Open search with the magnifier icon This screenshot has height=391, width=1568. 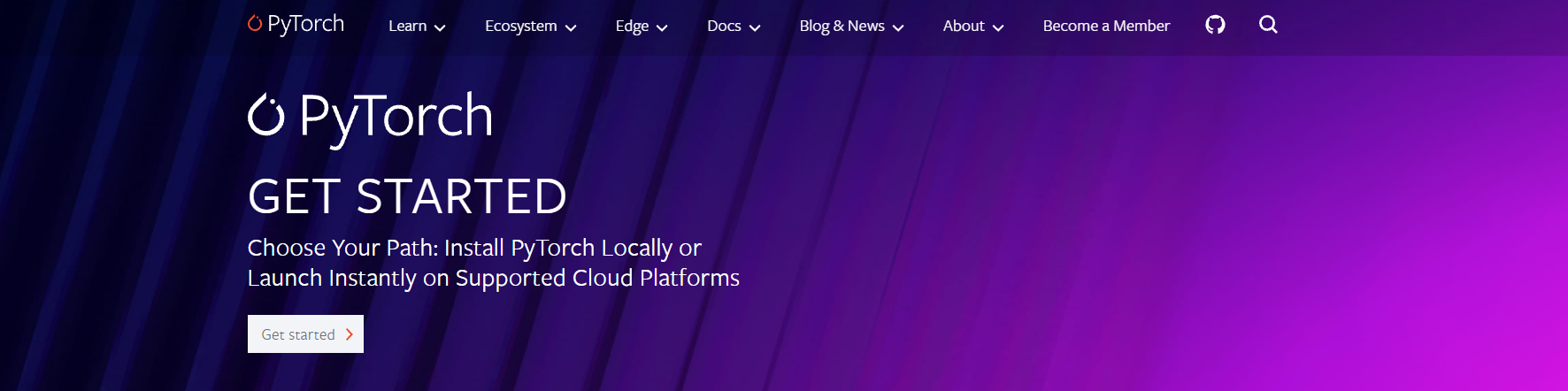(1268, 25)
